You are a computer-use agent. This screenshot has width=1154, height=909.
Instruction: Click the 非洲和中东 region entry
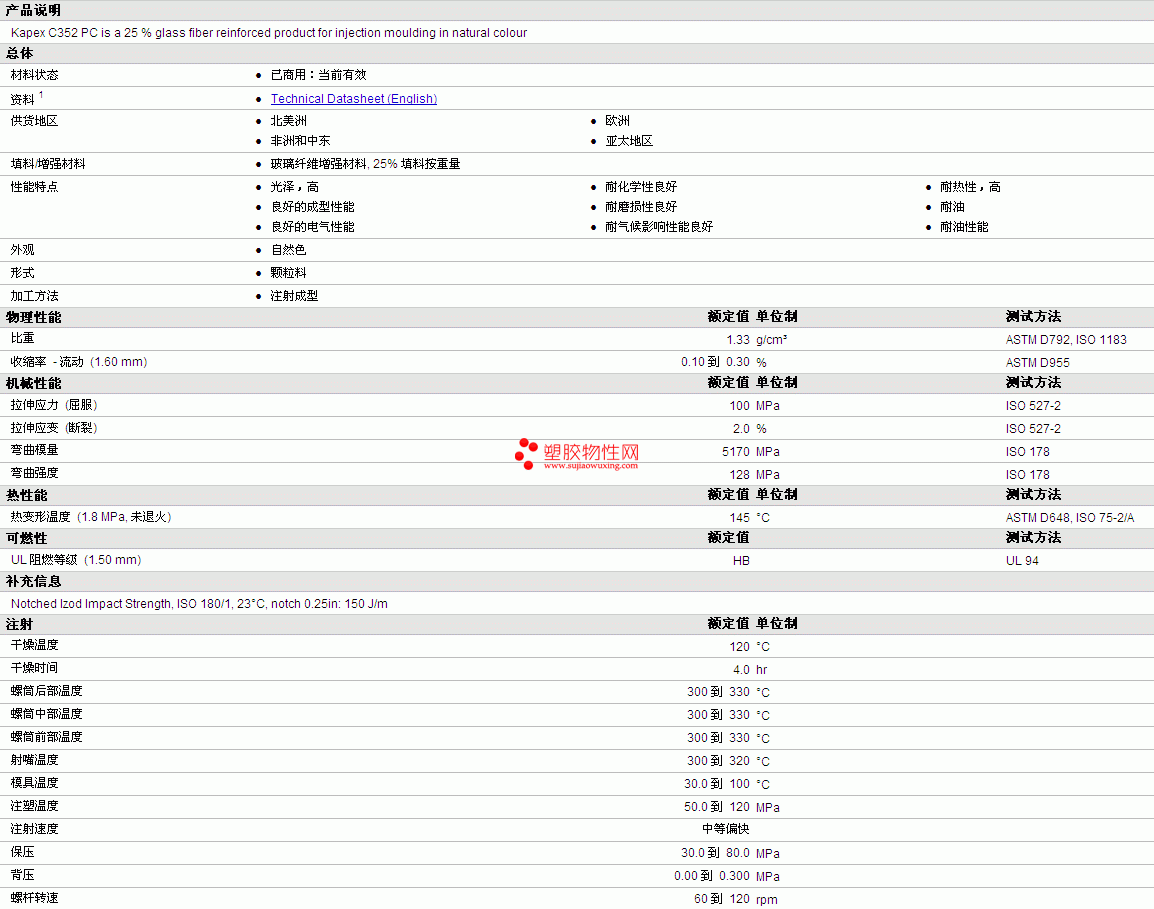[300, 141]
